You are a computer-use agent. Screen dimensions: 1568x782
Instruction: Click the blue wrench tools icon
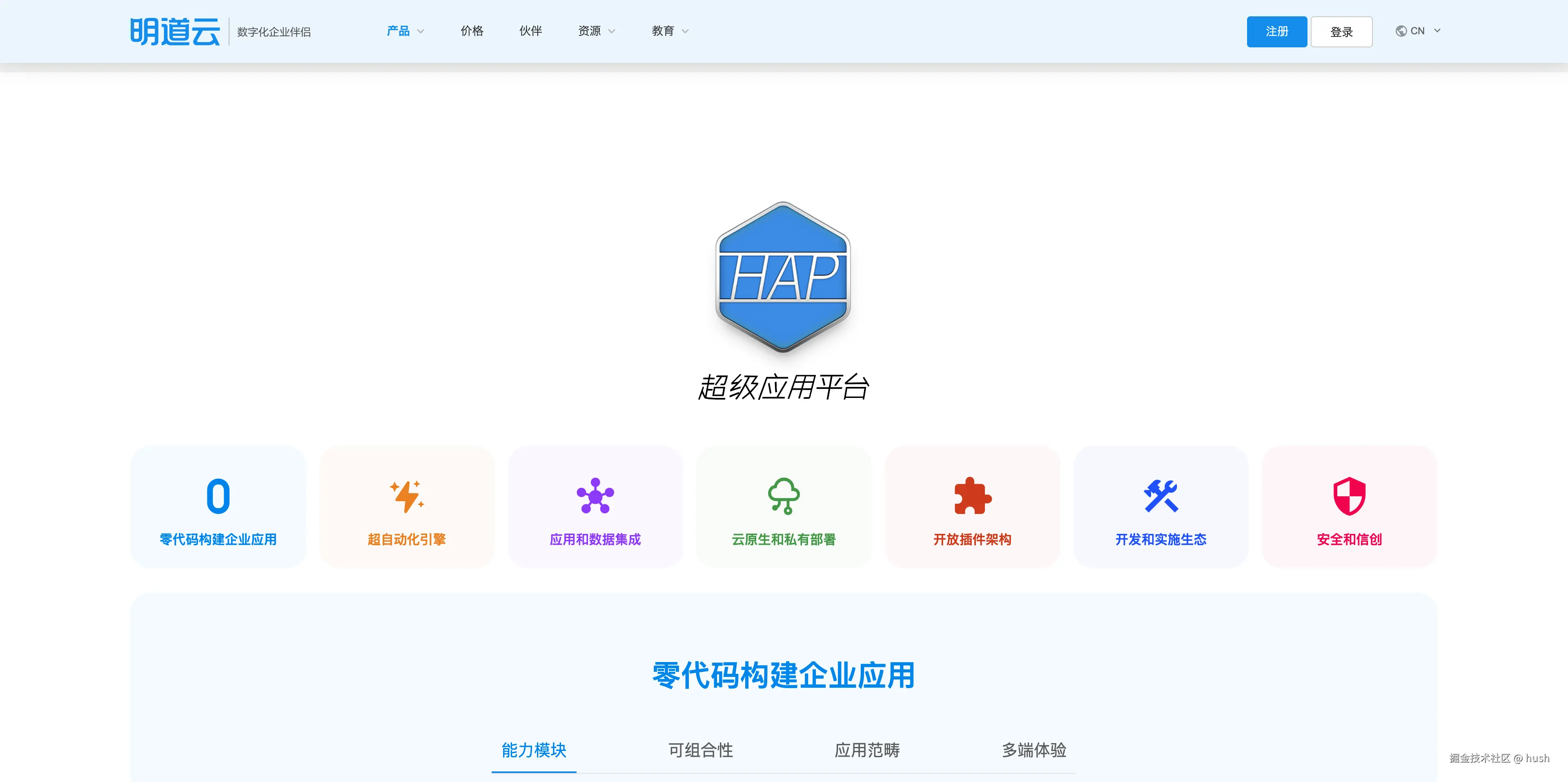1161,496
